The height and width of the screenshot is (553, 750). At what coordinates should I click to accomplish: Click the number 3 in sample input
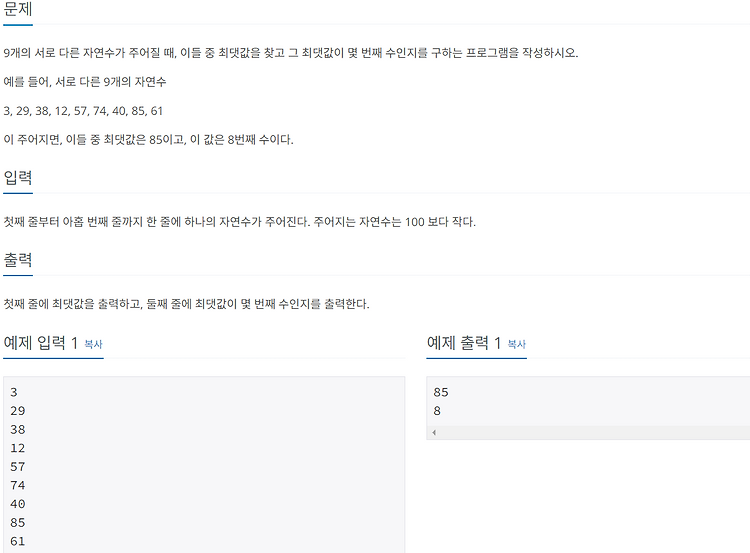[x=14, y=392]
